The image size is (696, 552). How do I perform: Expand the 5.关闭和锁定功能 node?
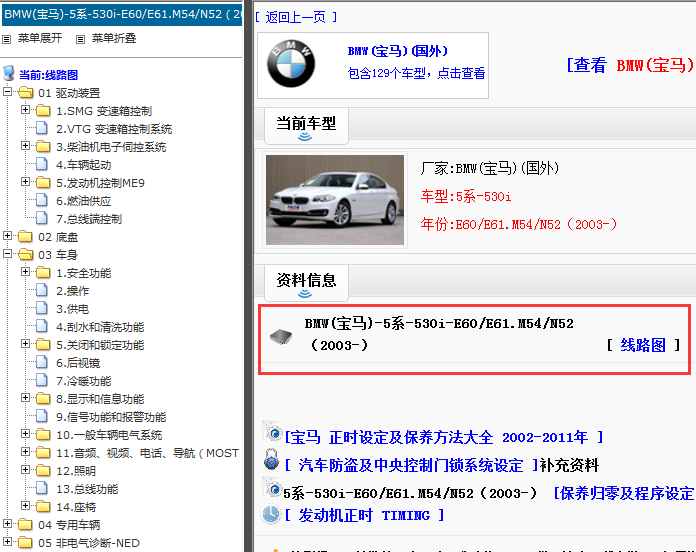point(25,343)
